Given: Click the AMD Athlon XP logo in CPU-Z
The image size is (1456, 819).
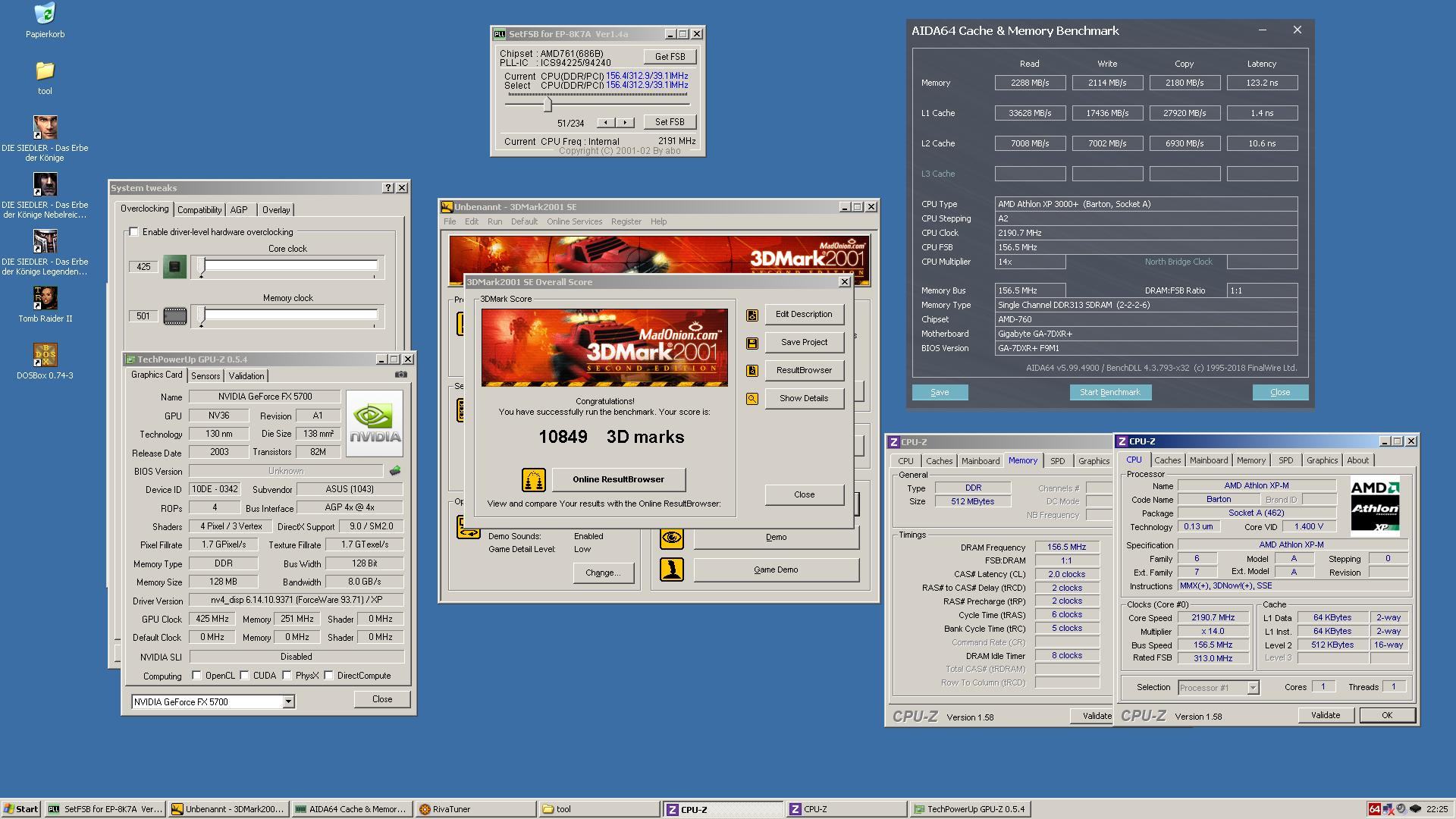Looking at the screenshot, I should tap(1375, 506).
